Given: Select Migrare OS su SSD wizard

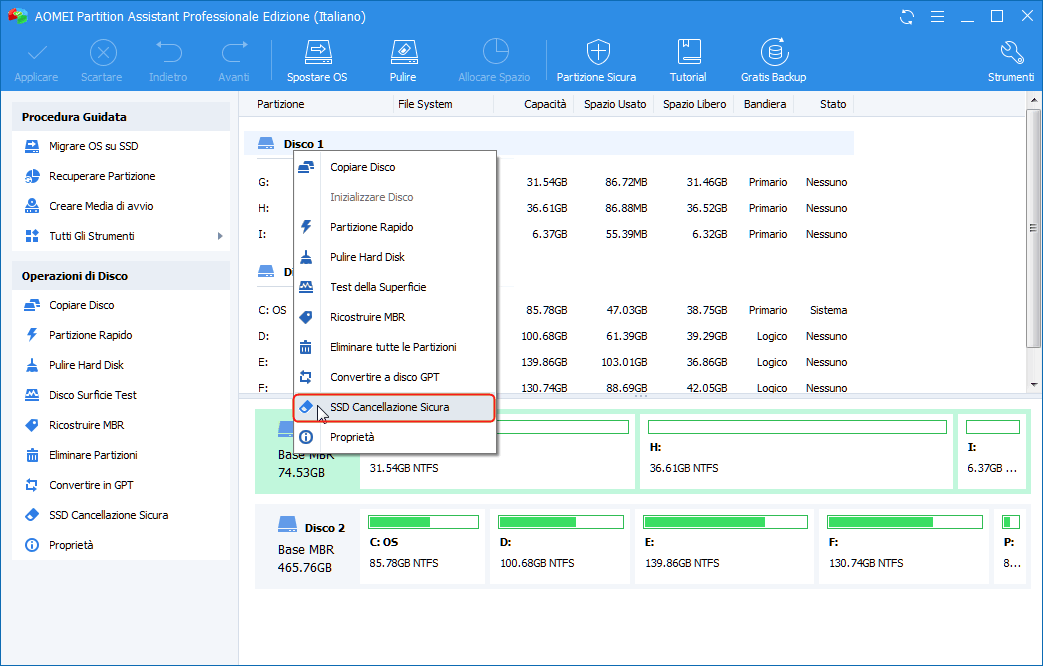Looking at the screenshot, I should [94, 146].
